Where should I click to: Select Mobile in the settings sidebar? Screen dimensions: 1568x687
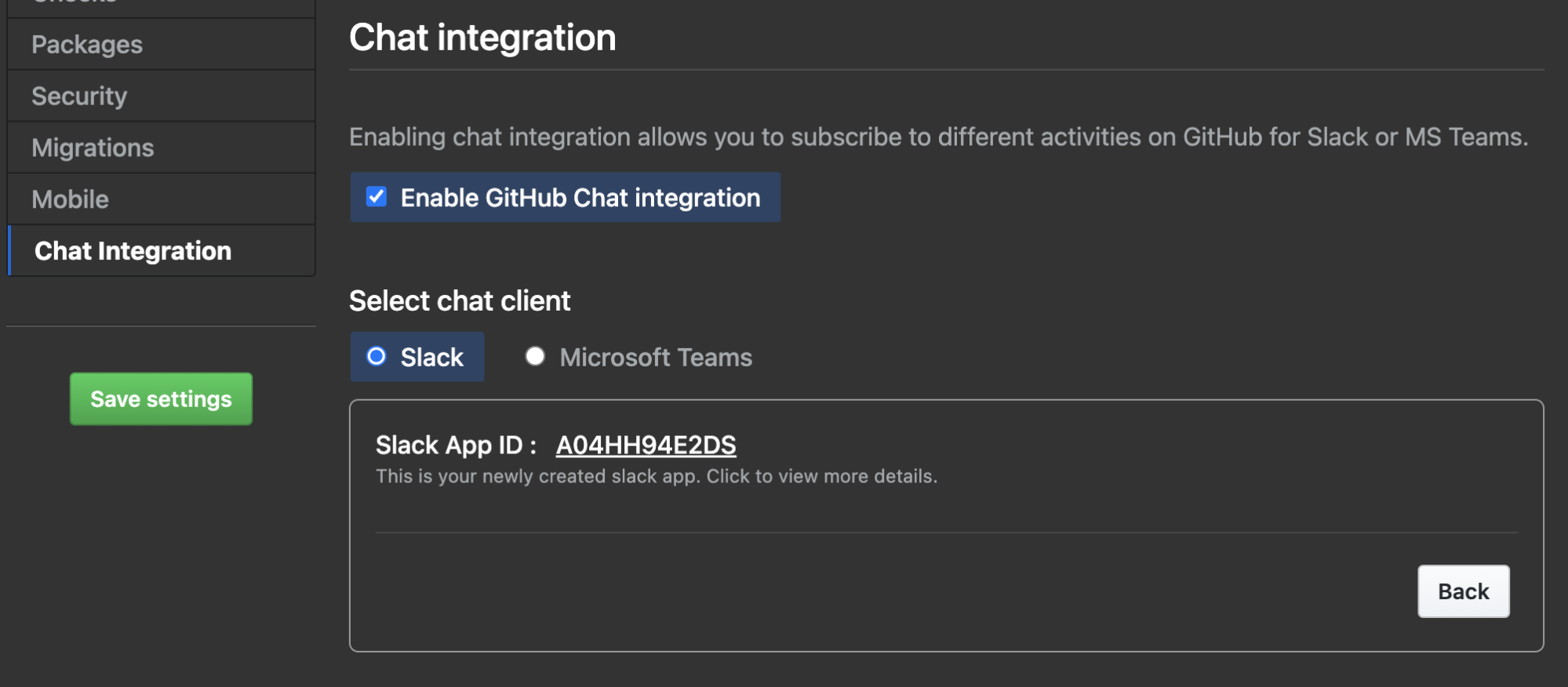point(70,200)
